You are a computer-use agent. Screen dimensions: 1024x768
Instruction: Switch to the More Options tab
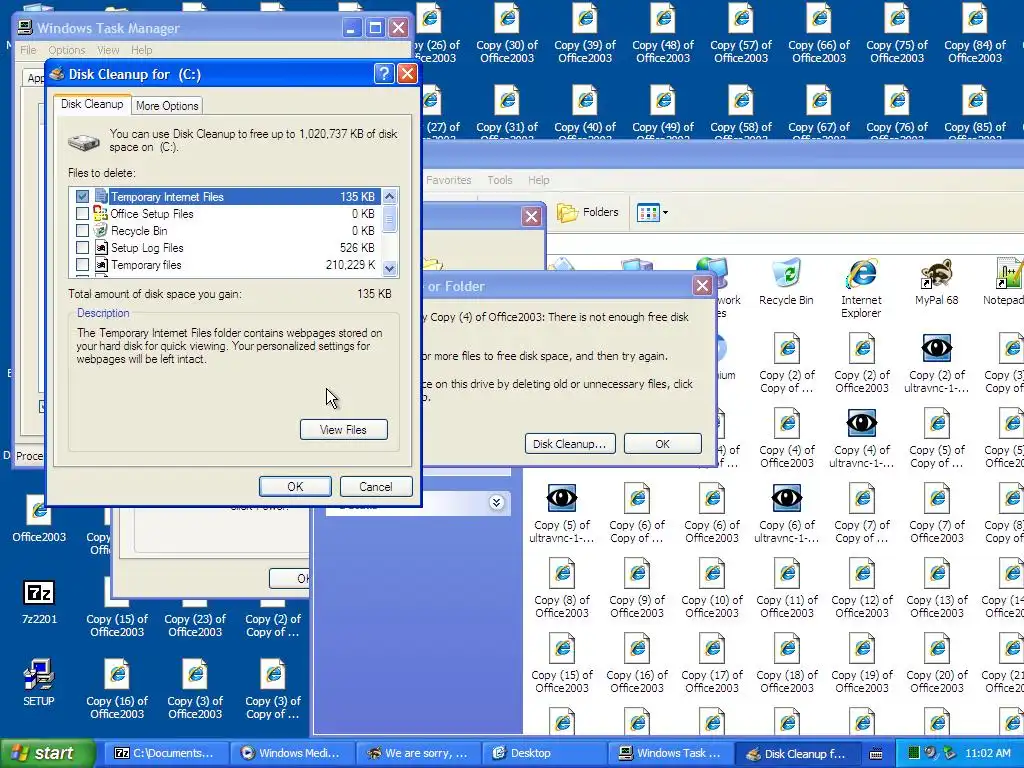167,106
